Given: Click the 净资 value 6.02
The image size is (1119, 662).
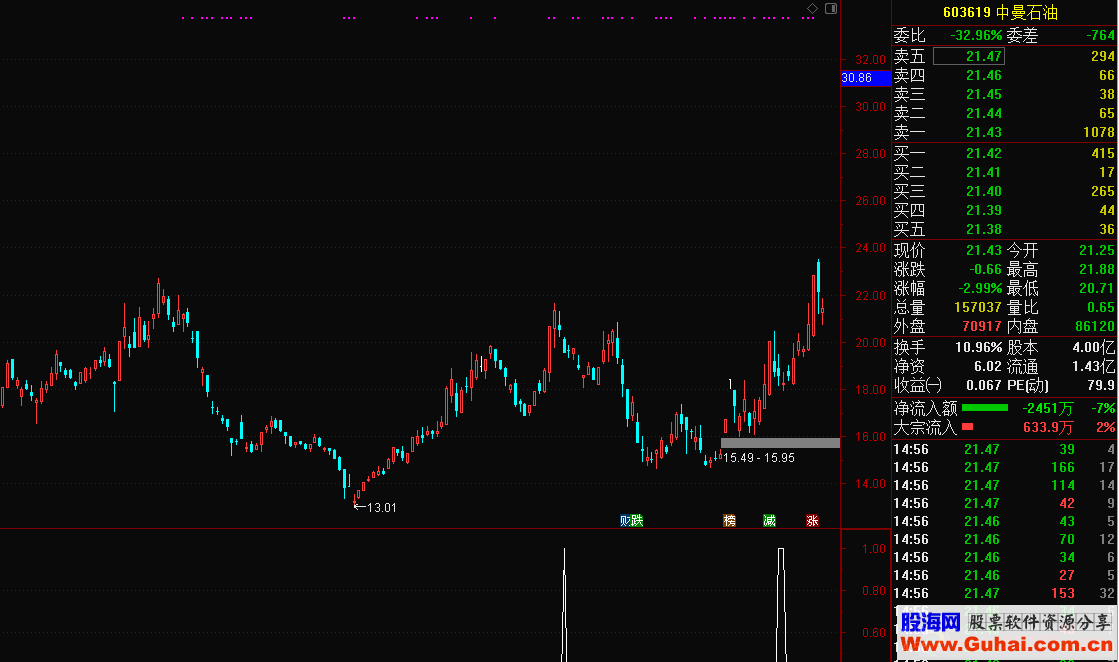Looking at the screenshot, I should click(x=988, y=367).
